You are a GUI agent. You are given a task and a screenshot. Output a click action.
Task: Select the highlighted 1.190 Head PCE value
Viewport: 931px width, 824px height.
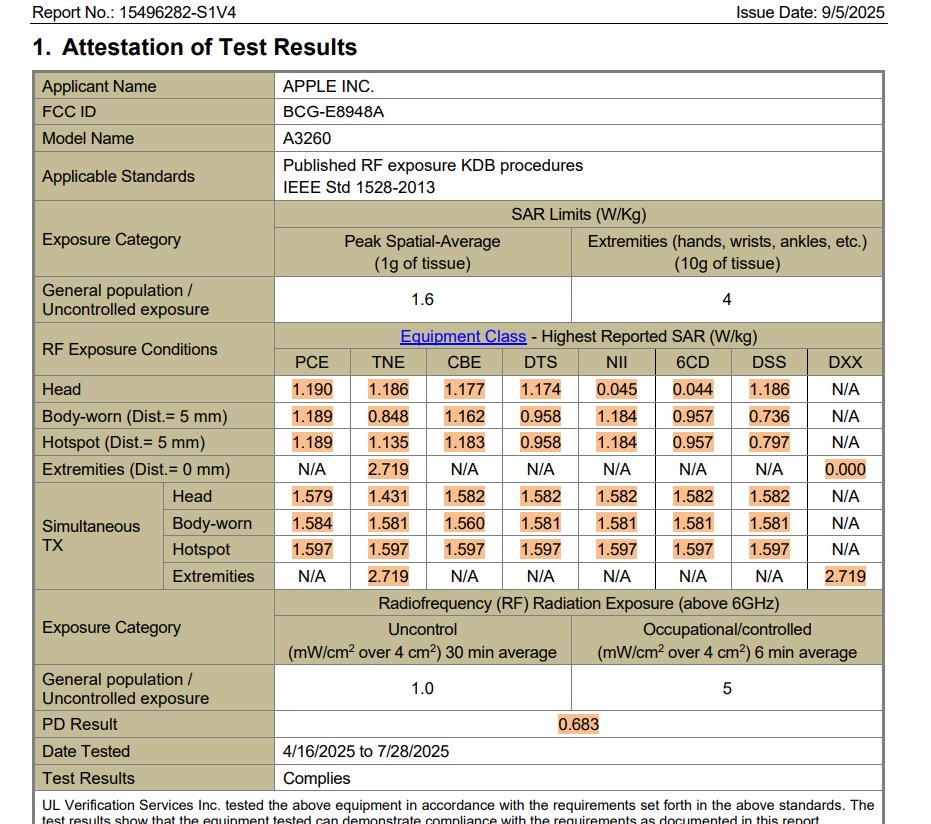coord(312,389)
